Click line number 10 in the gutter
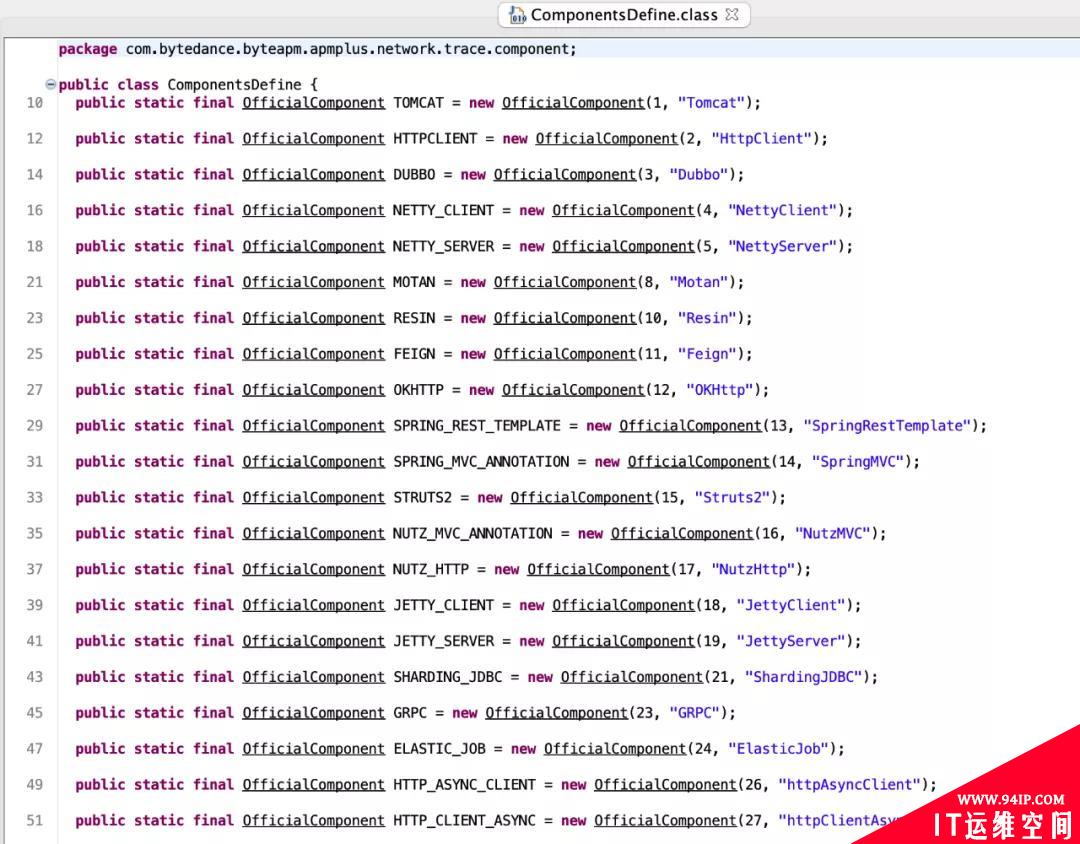Image resolution: width=1080 pixels, height=844 pixels. coord(34,103)
